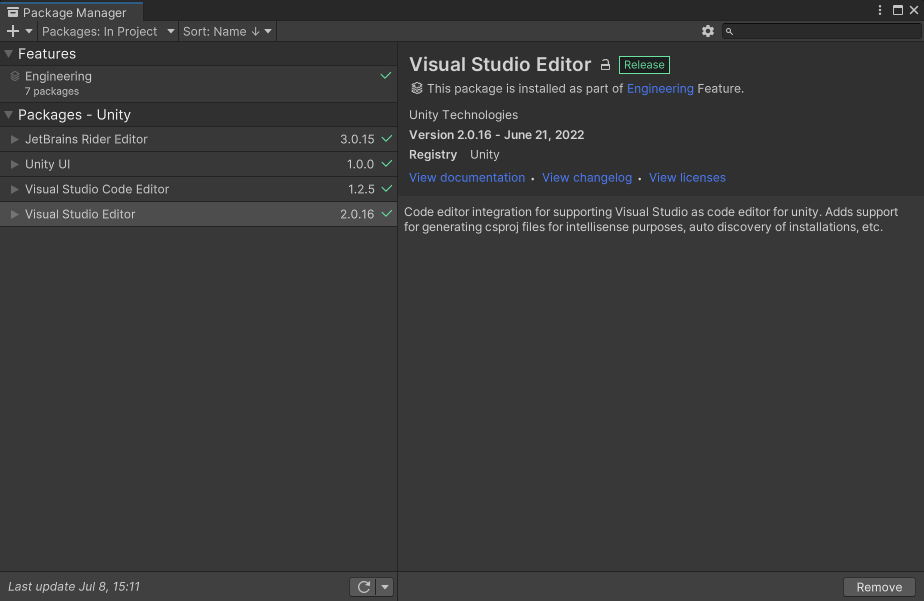Click the lock icon beside the package title
This screenshot has height=601, width=924.
(605, 65)
